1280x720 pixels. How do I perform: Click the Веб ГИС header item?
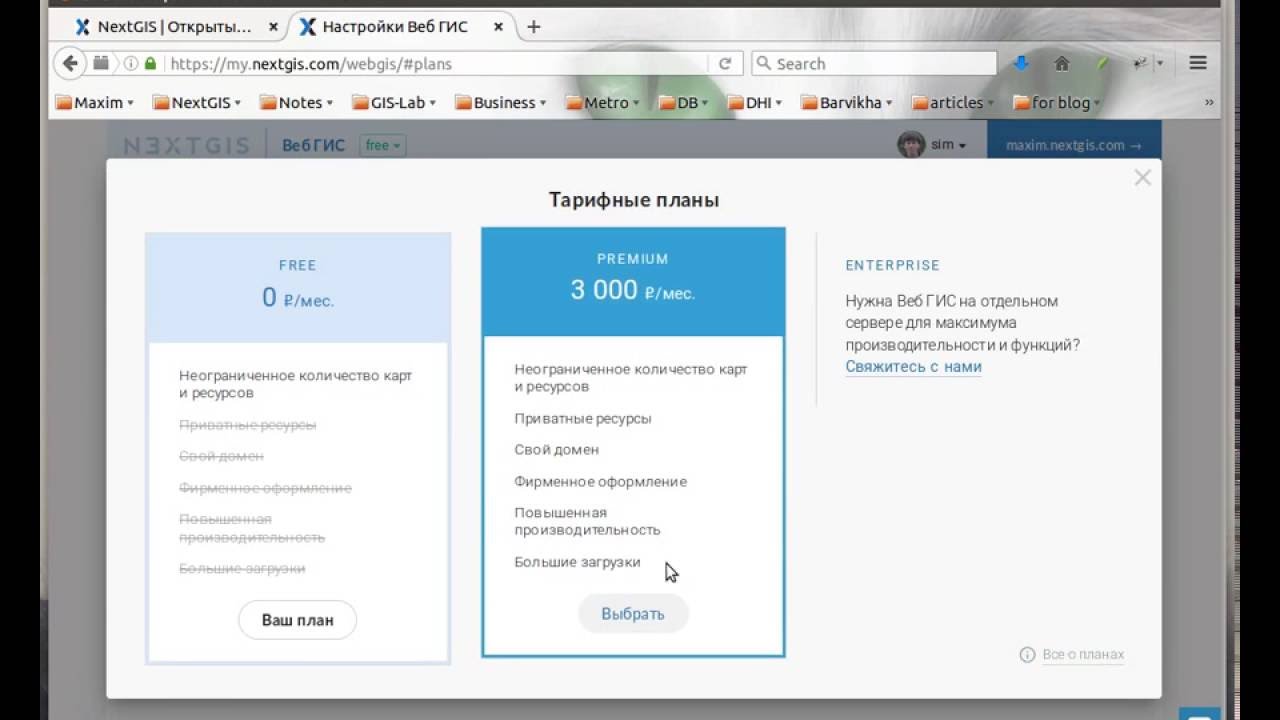[313, 145]
